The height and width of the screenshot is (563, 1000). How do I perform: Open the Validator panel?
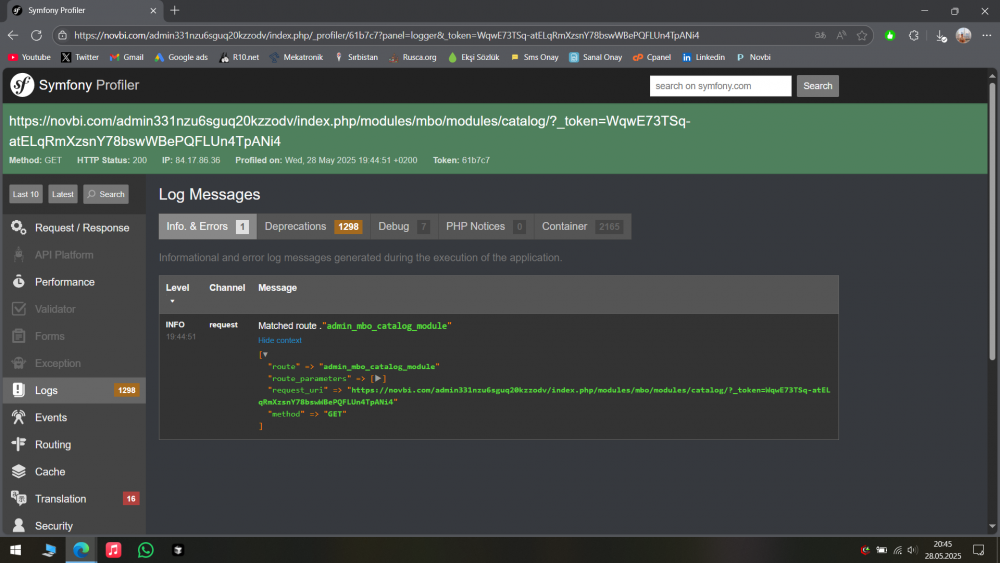pos(74,309)
